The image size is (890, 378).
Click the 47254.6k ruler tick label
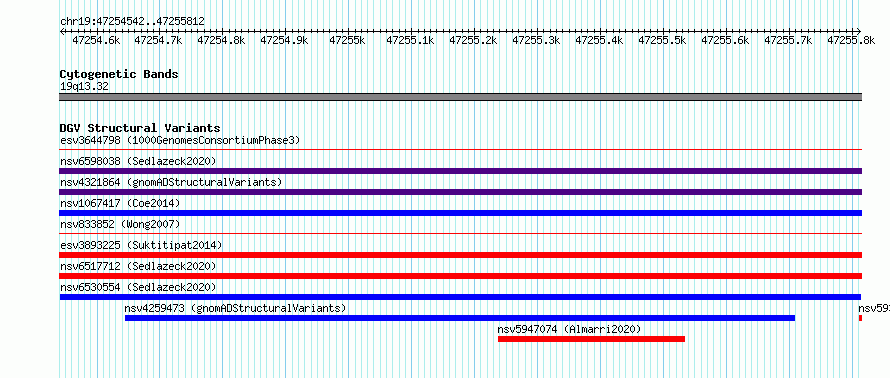coord(96,40)
